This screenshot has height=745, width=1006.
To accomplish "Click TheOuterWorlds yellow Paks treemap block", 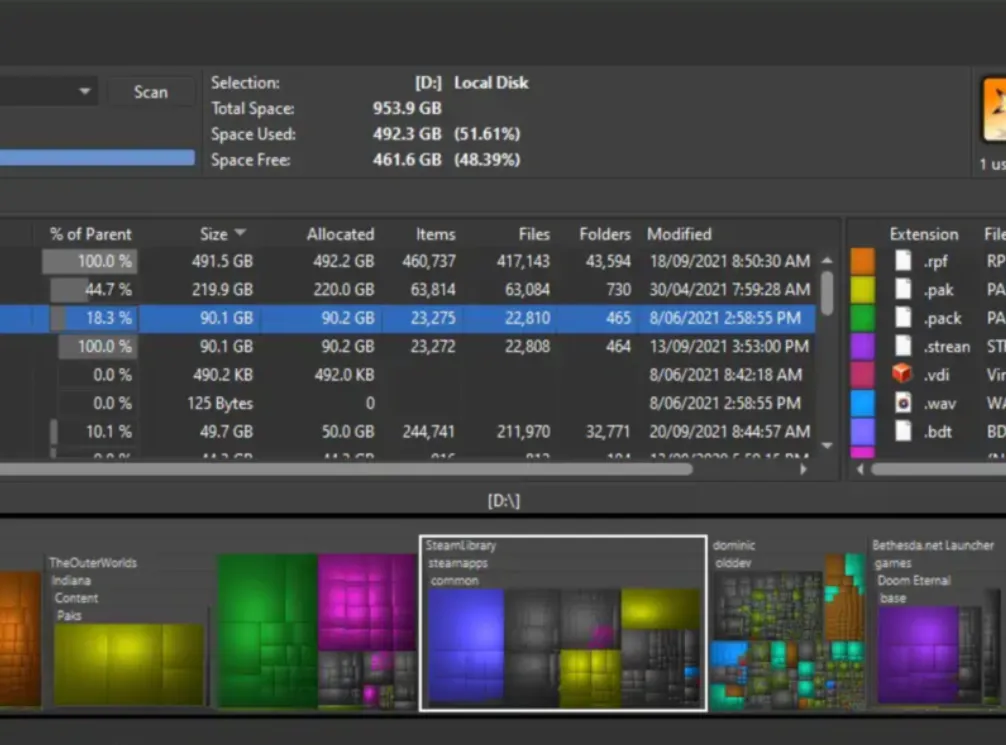I will (128, 665).
